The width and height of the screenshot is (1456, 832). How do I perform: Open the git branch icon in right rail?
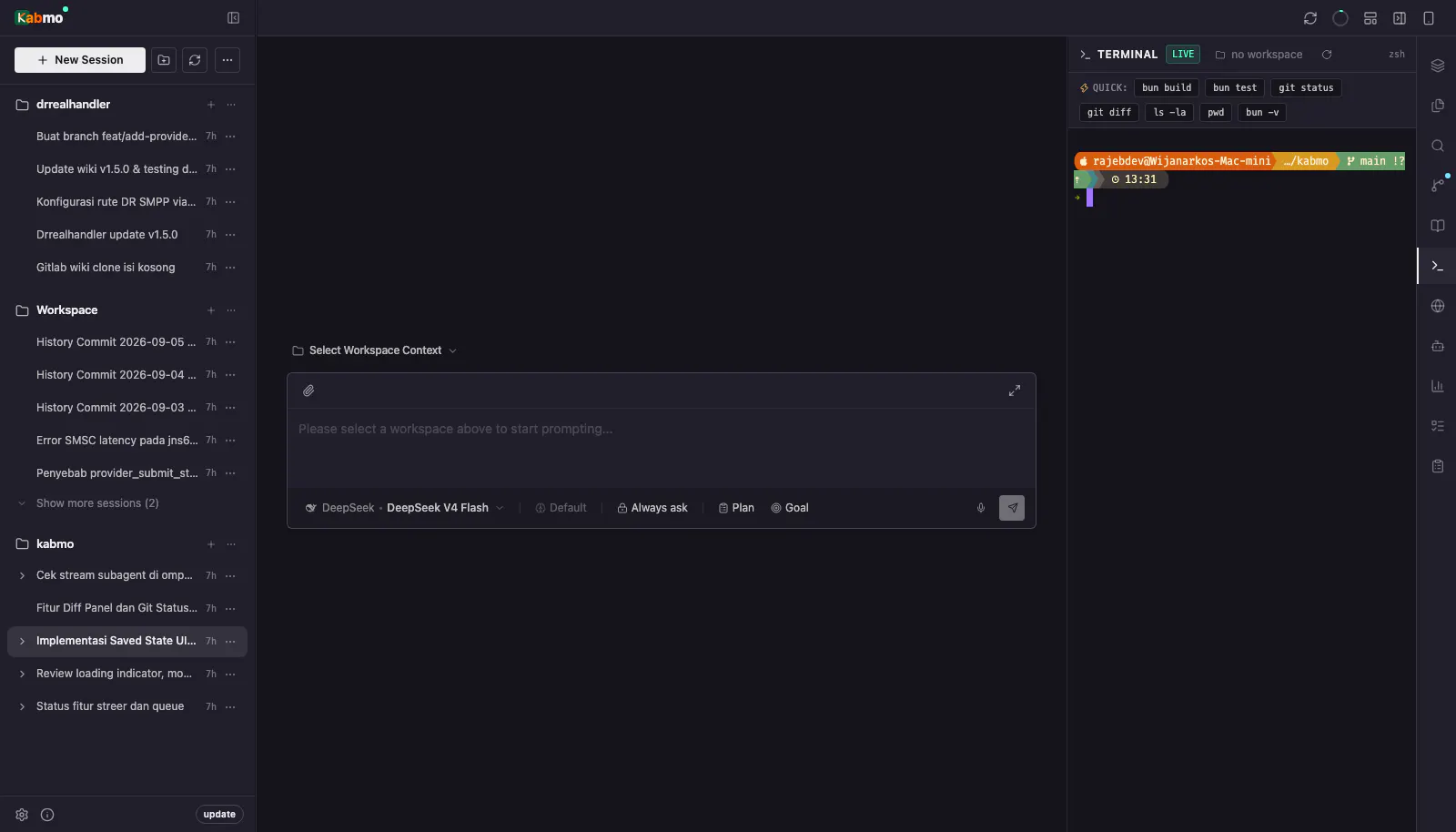1438,186
